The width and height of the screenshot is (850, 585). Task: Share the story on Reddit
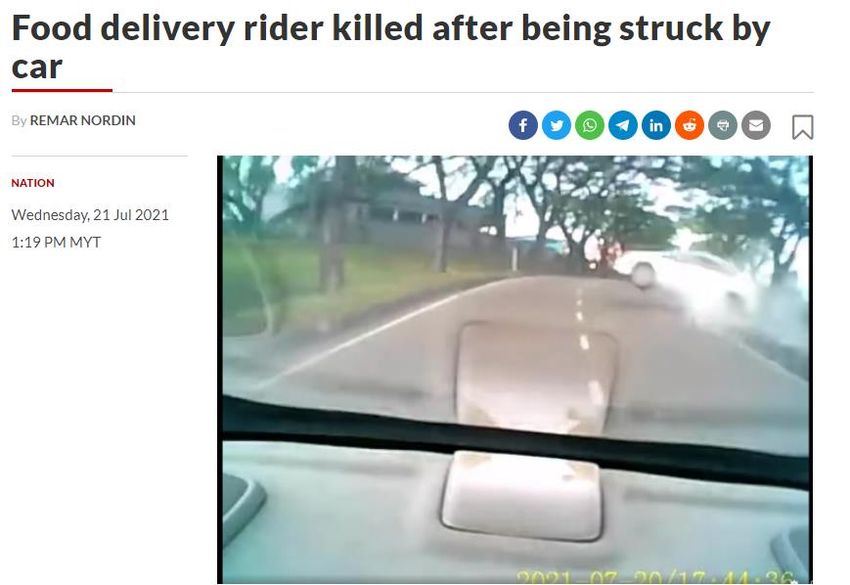(690, 125)
